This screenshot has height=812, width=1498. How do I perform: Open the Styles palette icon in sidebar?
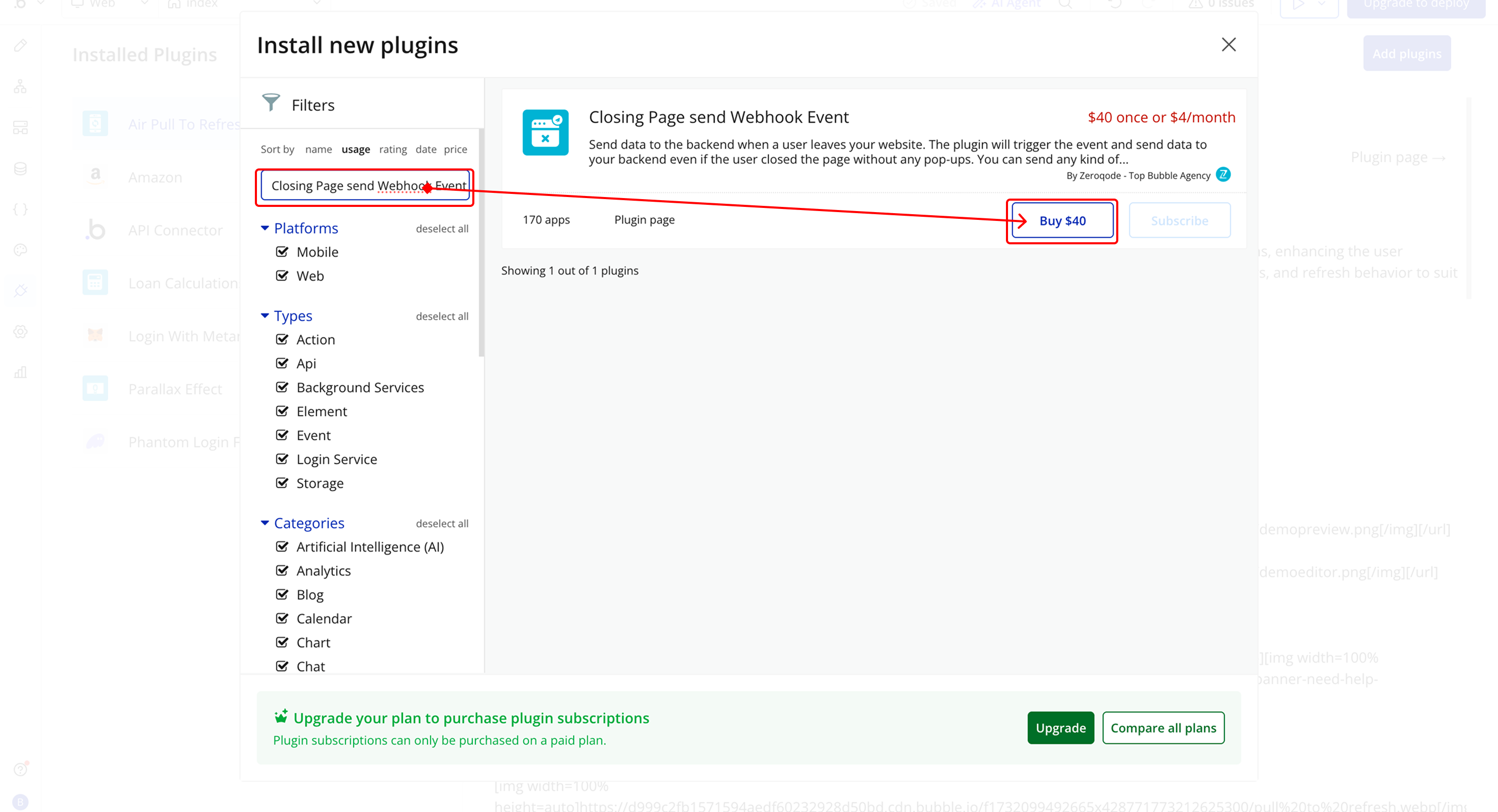point(20,251)
